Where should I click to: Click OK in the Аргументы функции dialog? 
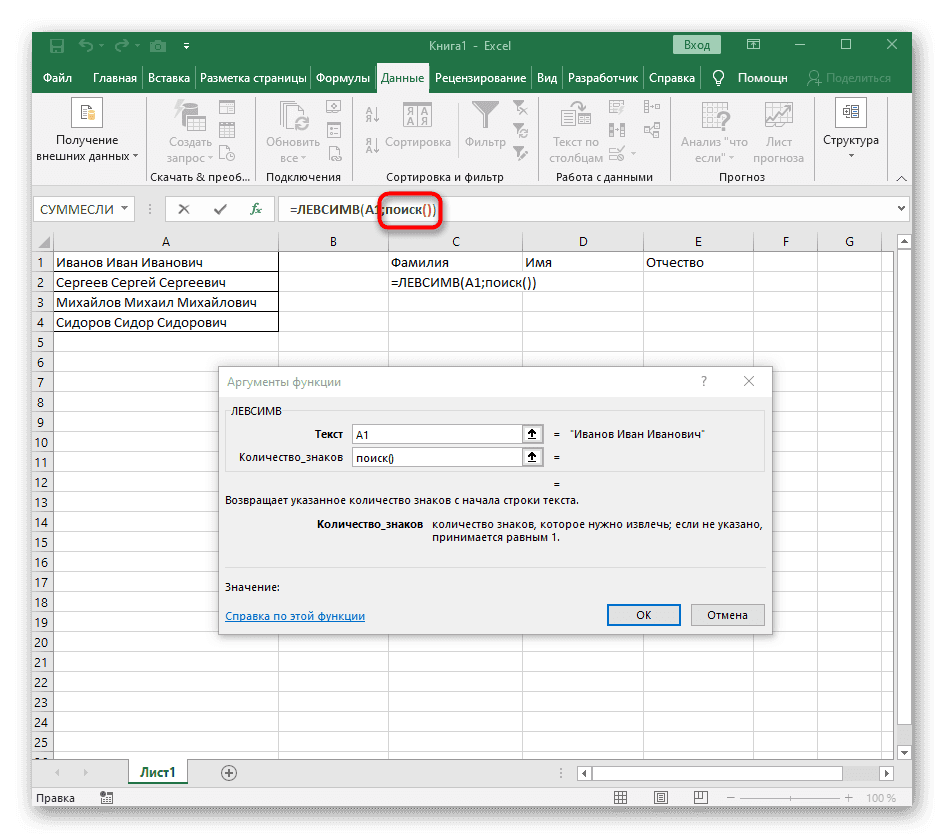[643, 615]
